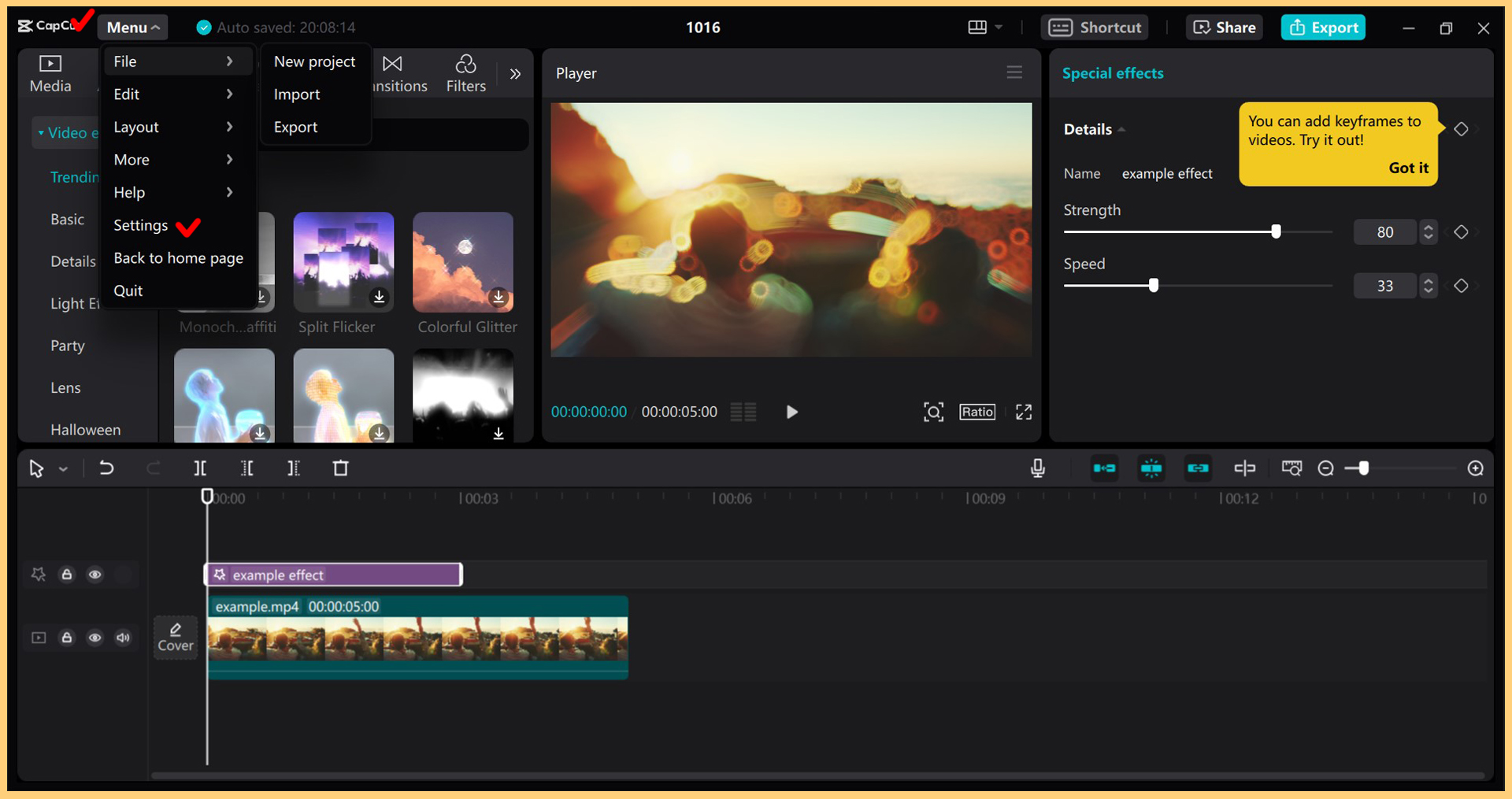Click the delete-left trim tool
The height and width of the screenshot is (799, 1512).
(x=246, y=468)
